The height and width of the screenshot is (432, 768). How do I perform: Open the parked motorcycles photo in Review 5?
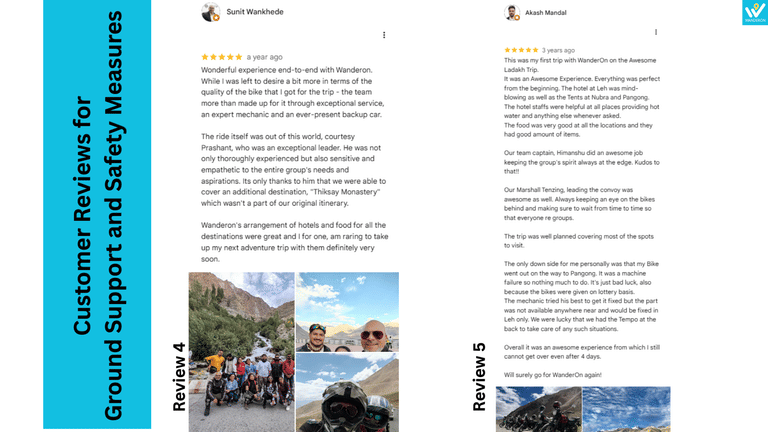(x=538, y=409)
